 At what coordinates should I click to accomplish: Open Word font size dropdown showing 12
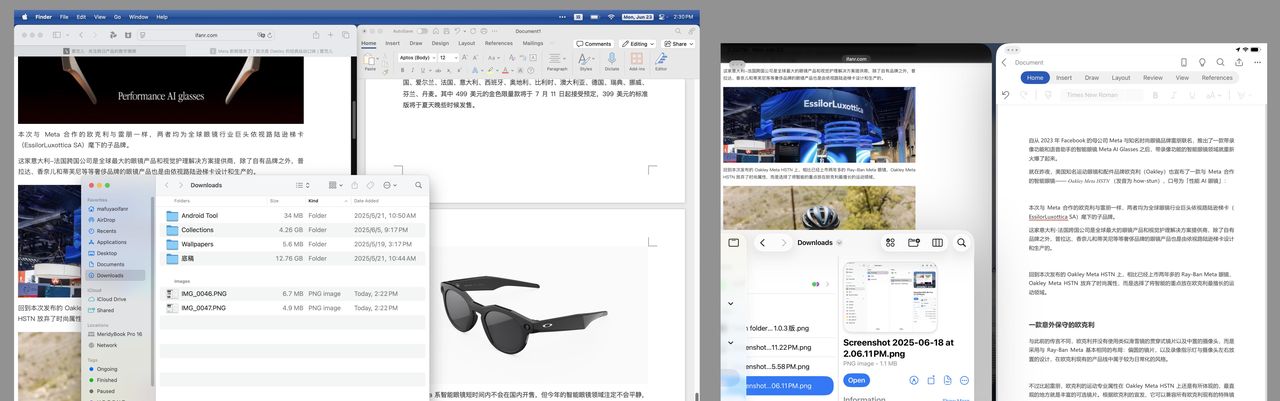448,58
